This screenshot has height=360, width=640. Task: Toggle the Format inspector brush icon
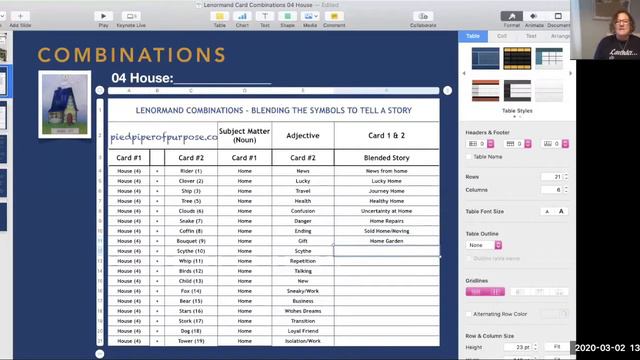[x=511, y=16]
